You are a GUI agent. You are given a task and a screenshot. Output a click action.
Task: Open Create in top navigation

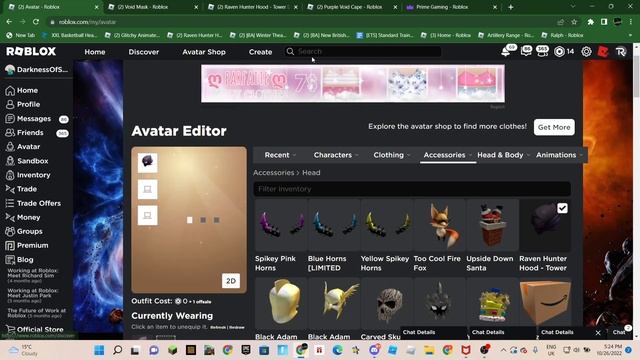tap(260, 52)
